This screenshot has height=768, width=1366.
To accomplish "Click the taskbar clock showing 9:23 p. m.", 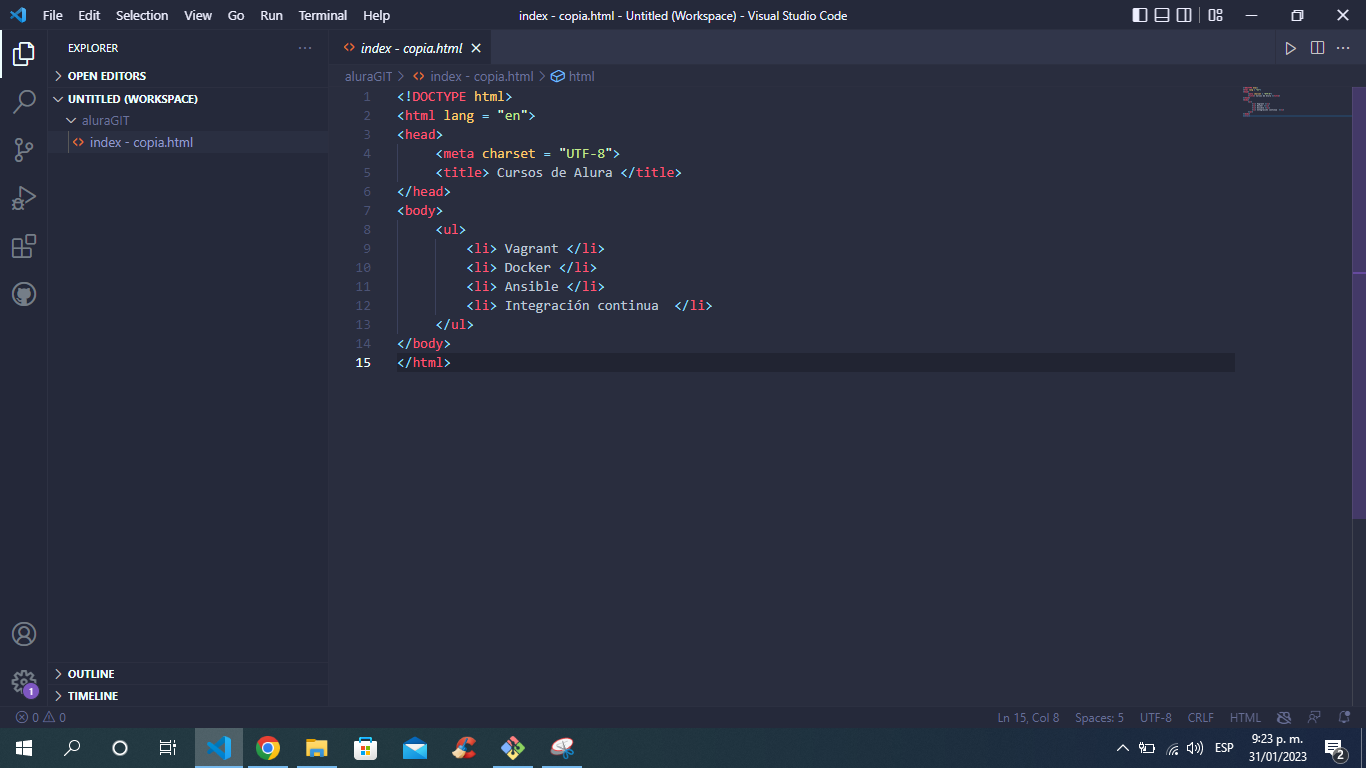I will click(1277, 748).
